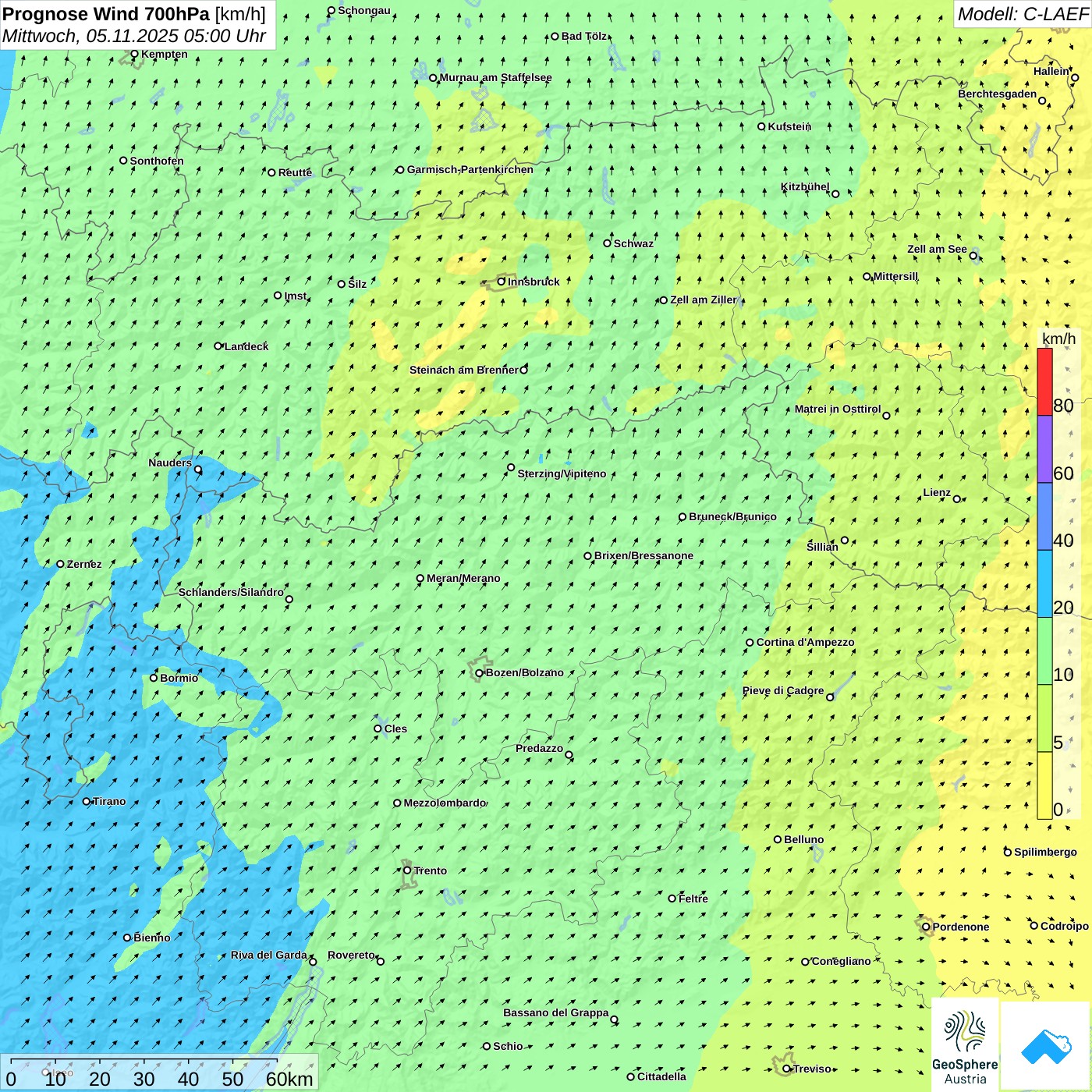
Task: Click the Schwaz town marker
Action: click(607, 243)
